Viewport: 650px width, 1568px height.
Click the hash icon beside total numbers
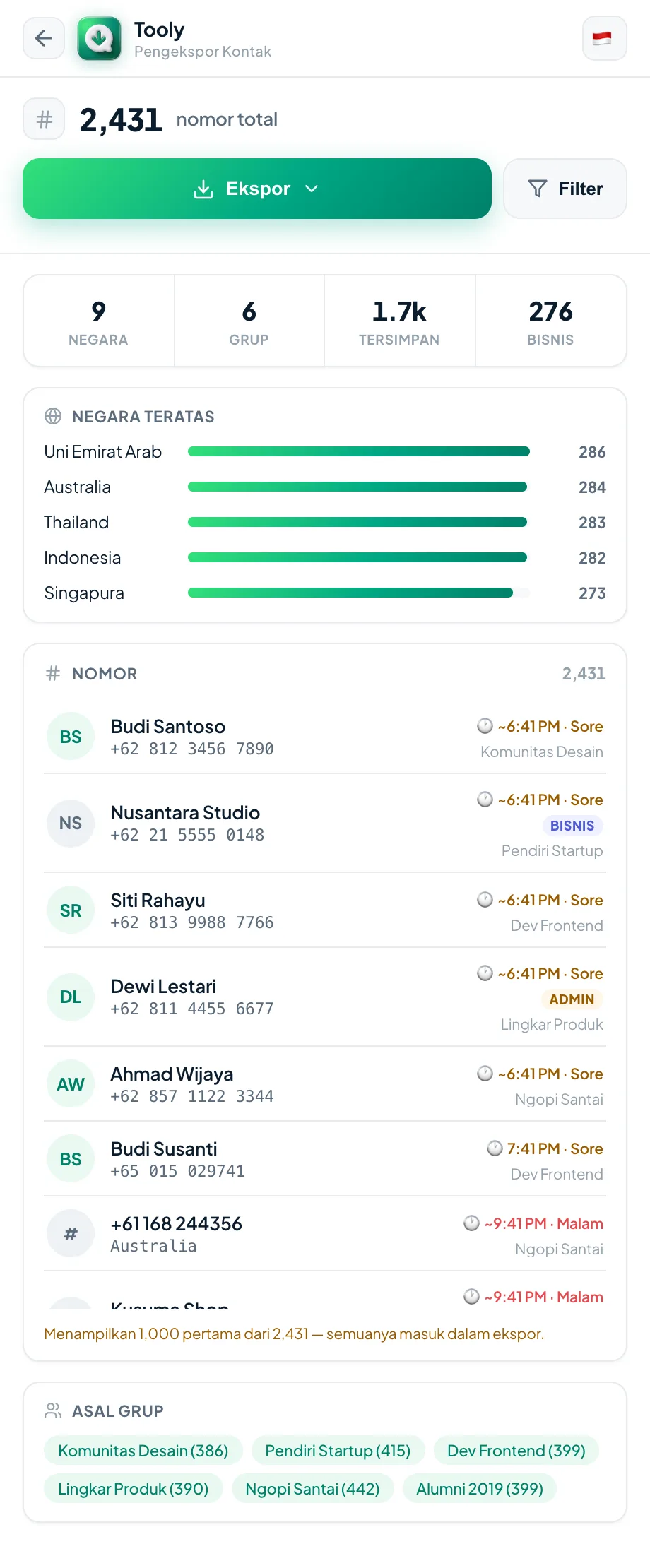tap(44, 119)
